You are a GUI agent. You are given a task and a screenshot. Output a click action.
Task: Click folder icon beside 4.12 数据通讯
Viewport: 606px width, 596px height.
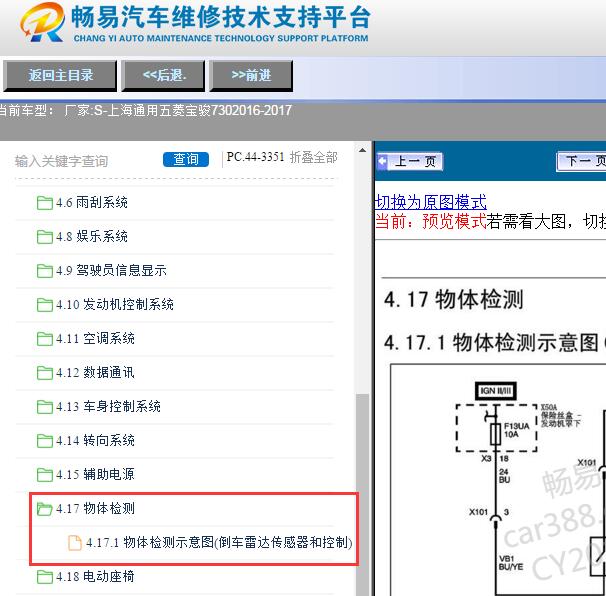(x=44, y=373)
